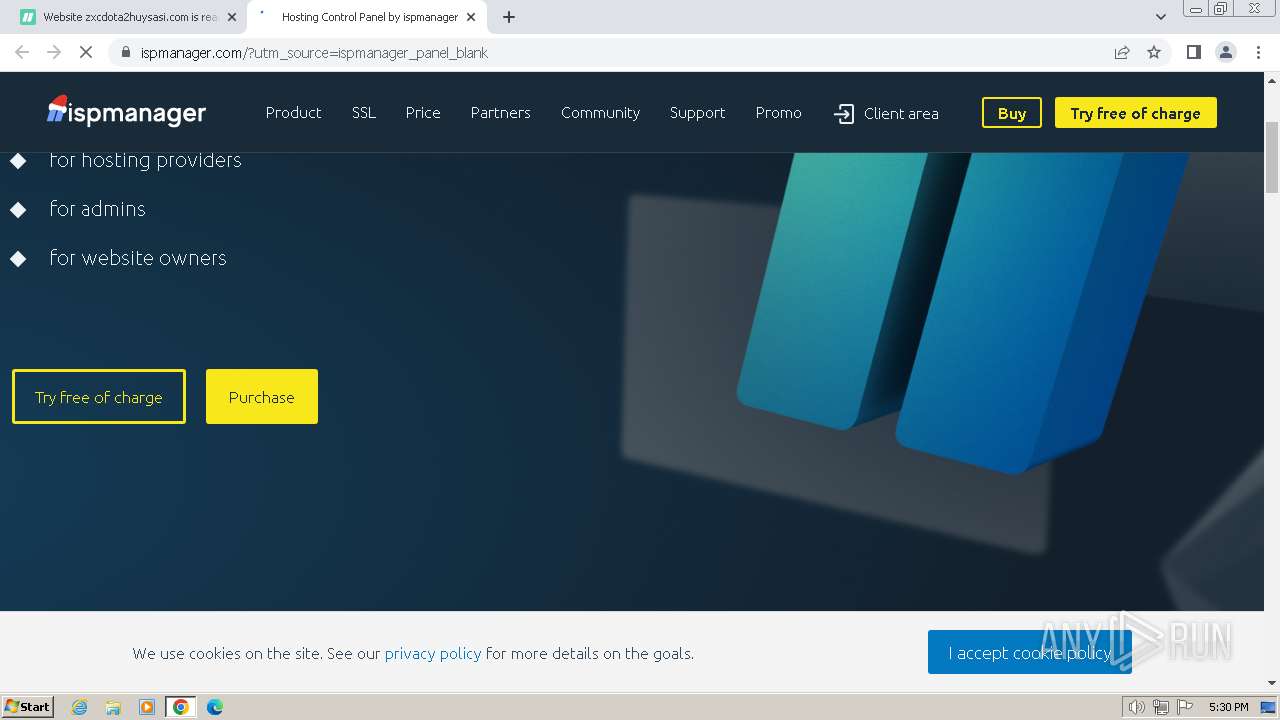Open the Promo menu item
Screen dimensions: 1280x720
pyautogui.click(x=778, y=112)
